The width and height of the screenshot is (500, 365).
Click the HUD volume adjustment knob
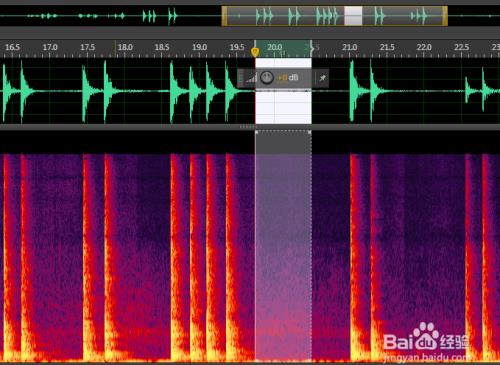click(267, 78)
